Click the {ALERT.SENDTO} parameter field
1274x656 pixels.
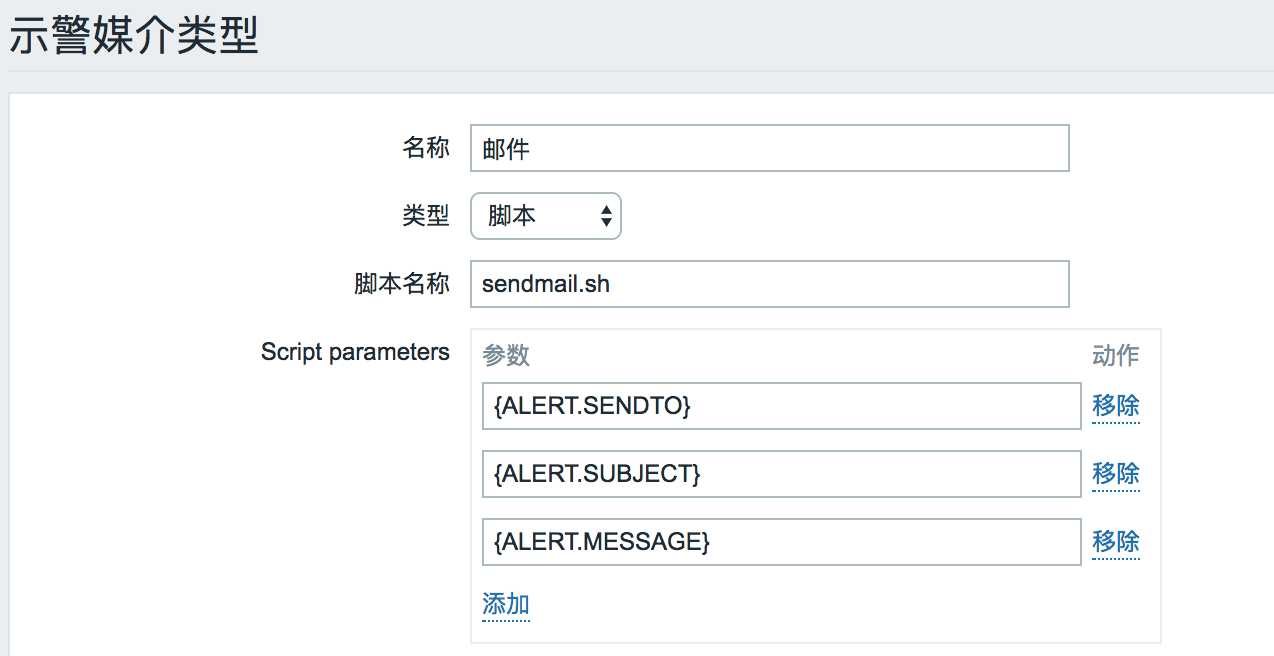click(x=780, y=406)
